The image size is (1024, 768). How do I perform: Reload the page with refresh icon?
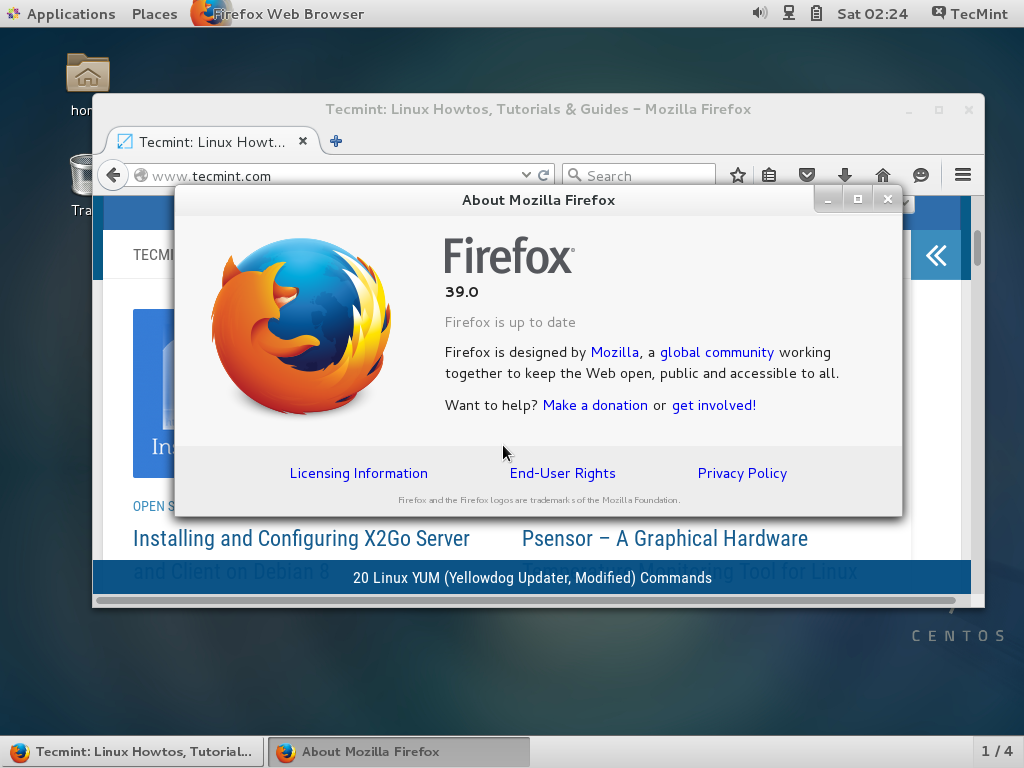tap(543, 175)
